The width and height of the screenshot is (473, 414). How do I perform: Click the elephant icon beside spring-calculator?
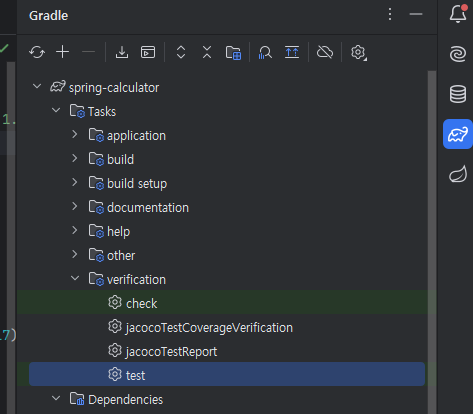tap(58, 86)
